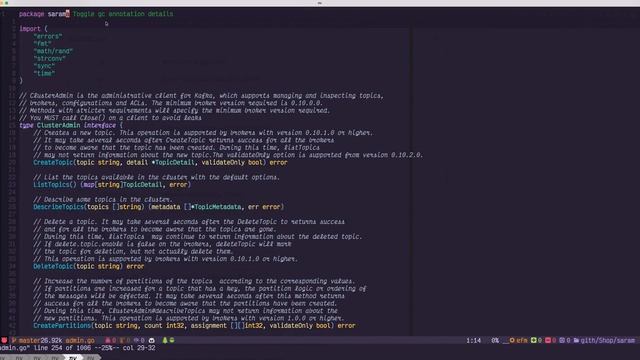This screenshot has height=360, width=640.
Task: Place cursor on the import keyword
Action: click(30, 29)
